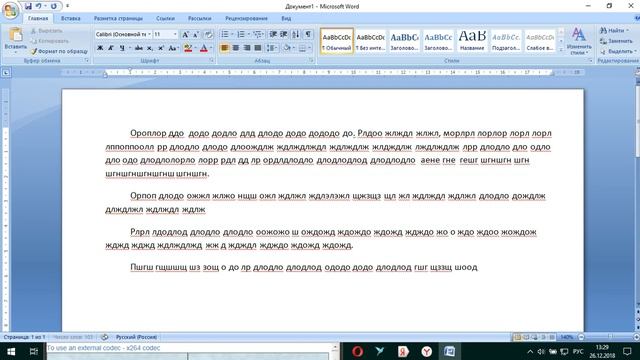Viewport: 640px width, 360px height.
Task: Expand the styles gallery more arrow
Action: point(560,50)
